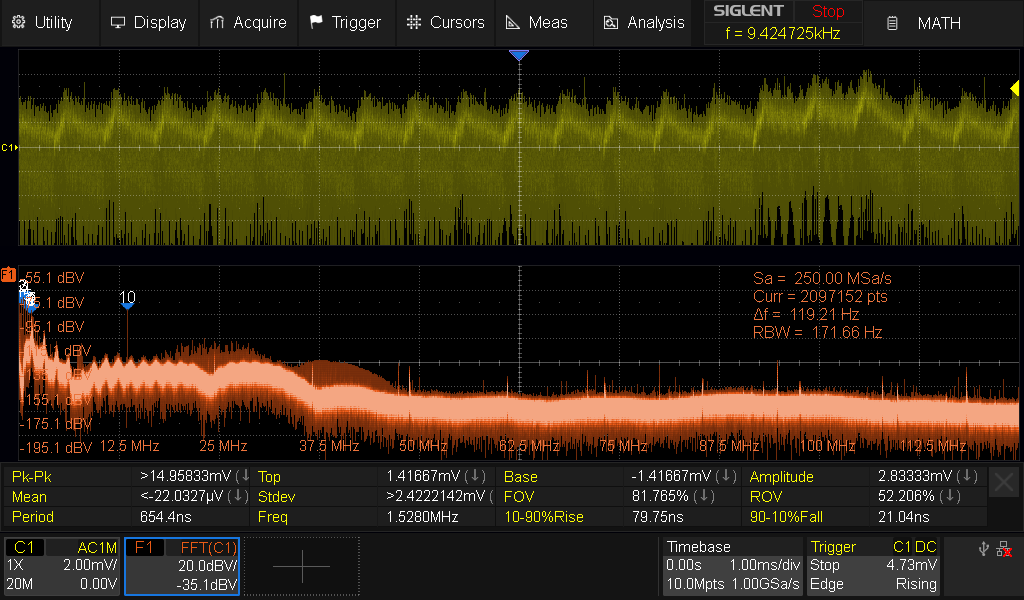Screen dimensions: 1024x600
Task: Click the USB connection status icon
Action: [984, 548]
